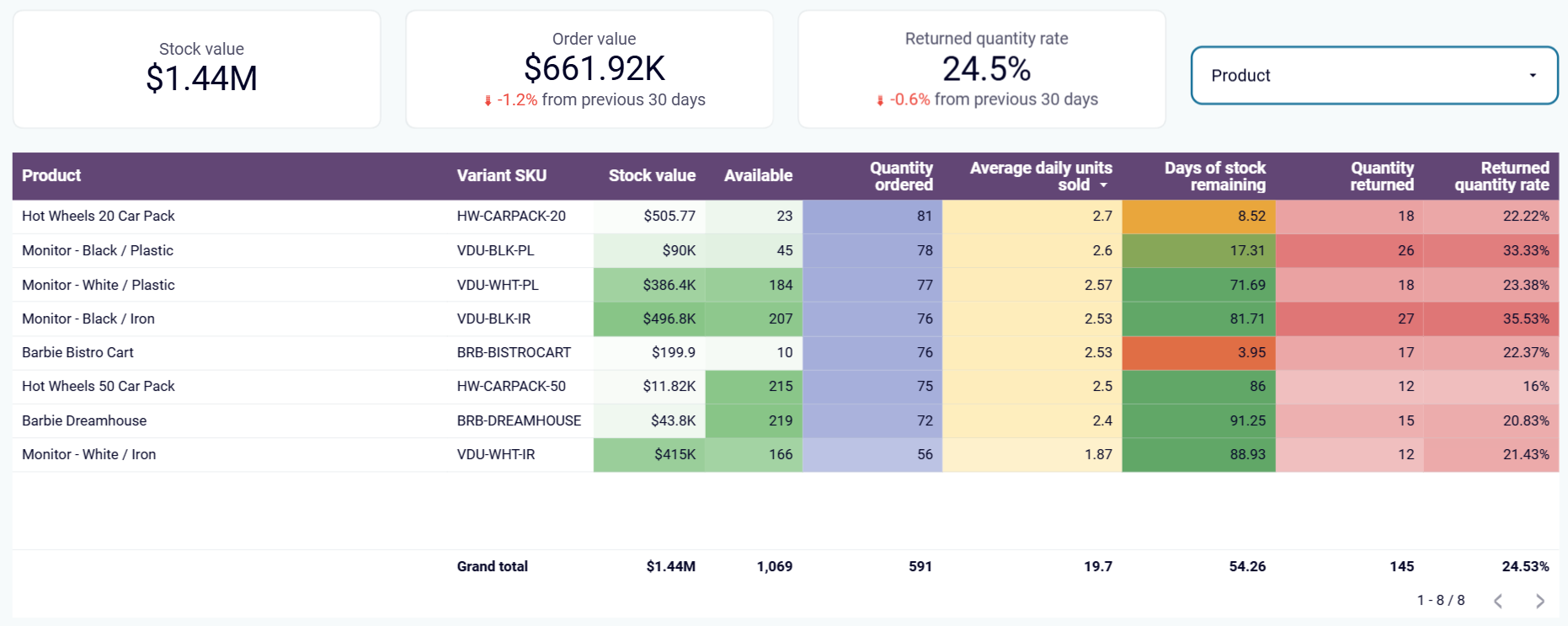Click stock value $505.77 cell

(x=649, y=217)
